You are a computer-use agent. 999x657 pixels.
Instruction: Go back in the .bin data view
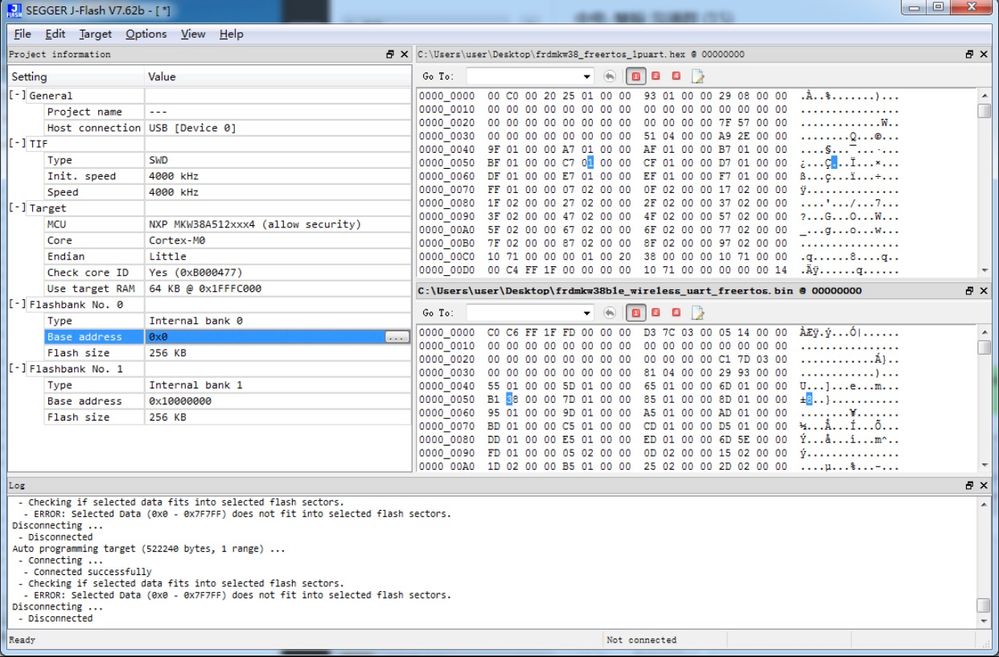point(610,313)
